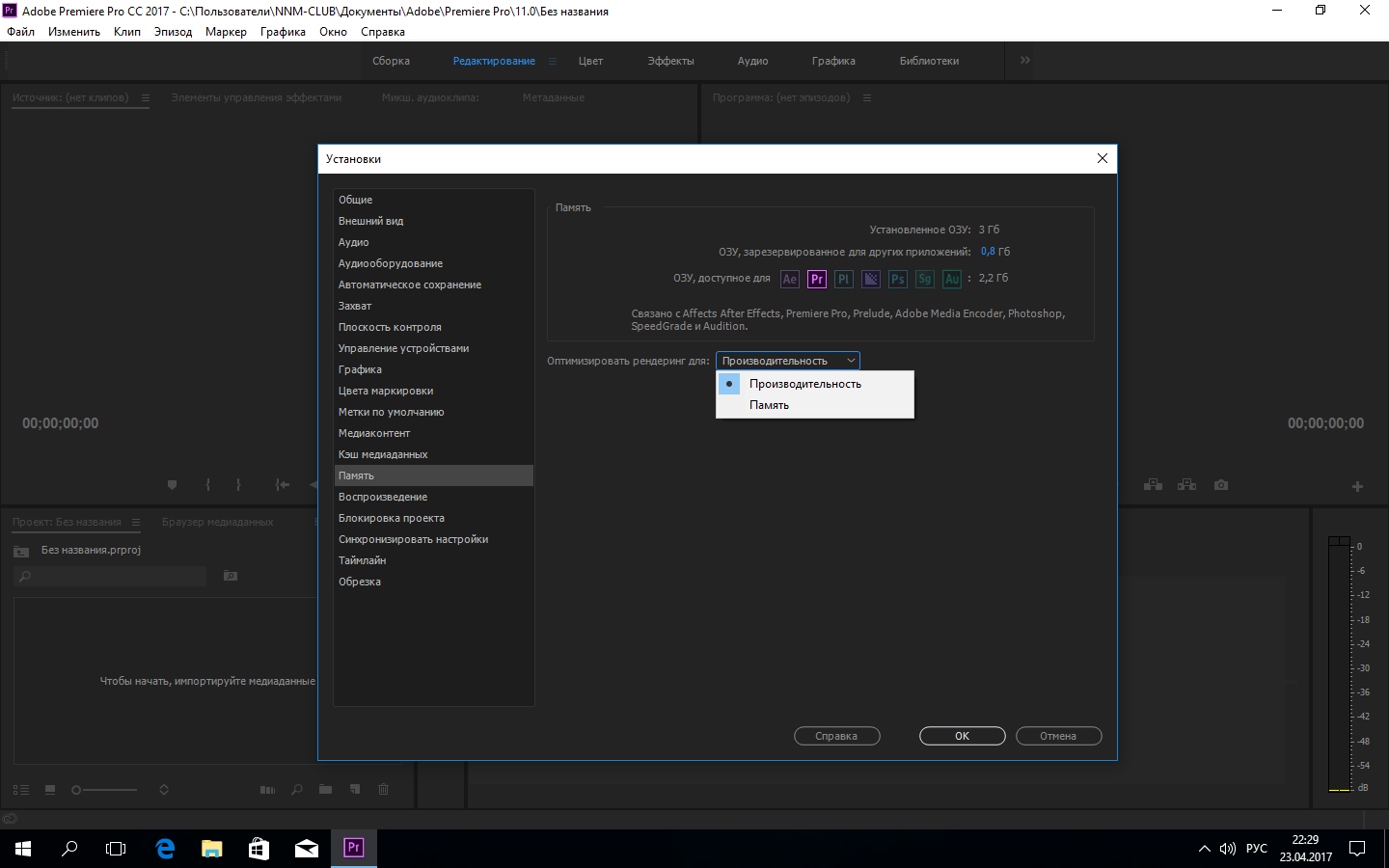Viewport: 1389px width, 868px height.
Task: Expand the workspace overflow chevron
Action: (x=1024, y=60)
